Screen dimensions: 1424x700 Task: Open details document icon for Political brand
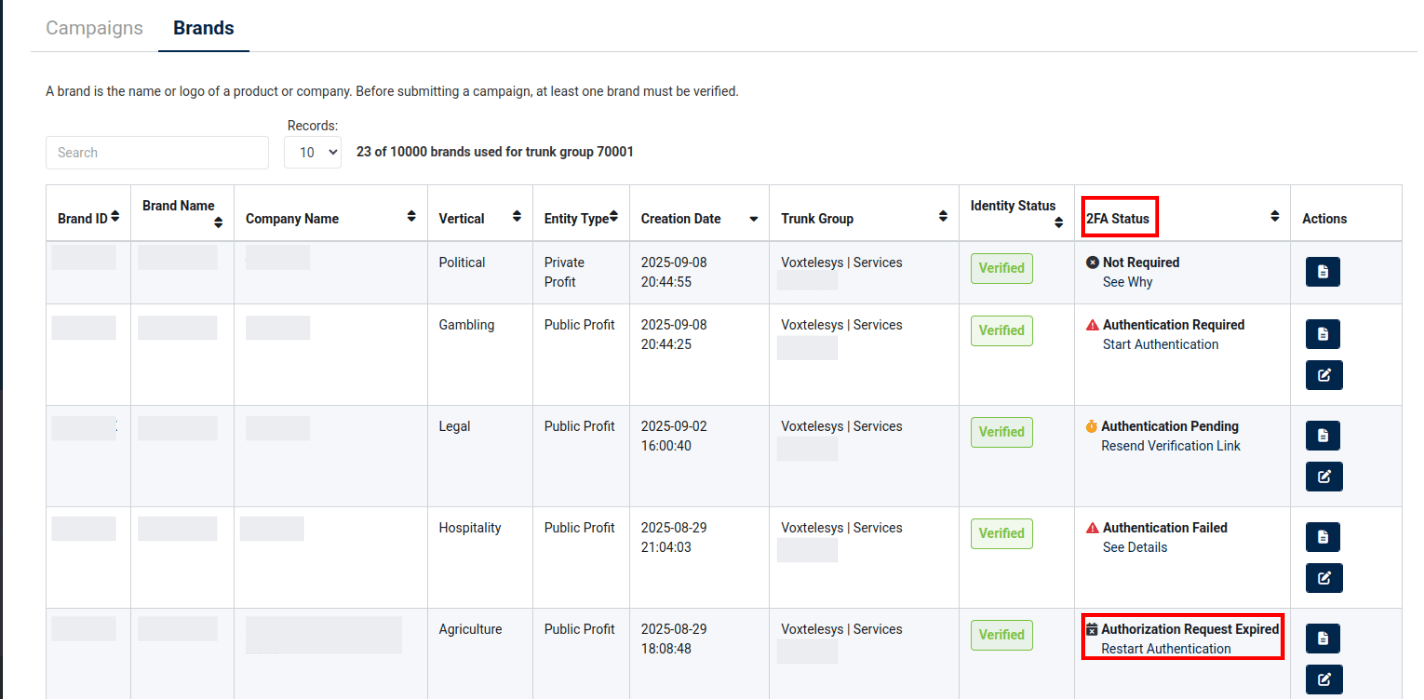tap(1323, 272)
